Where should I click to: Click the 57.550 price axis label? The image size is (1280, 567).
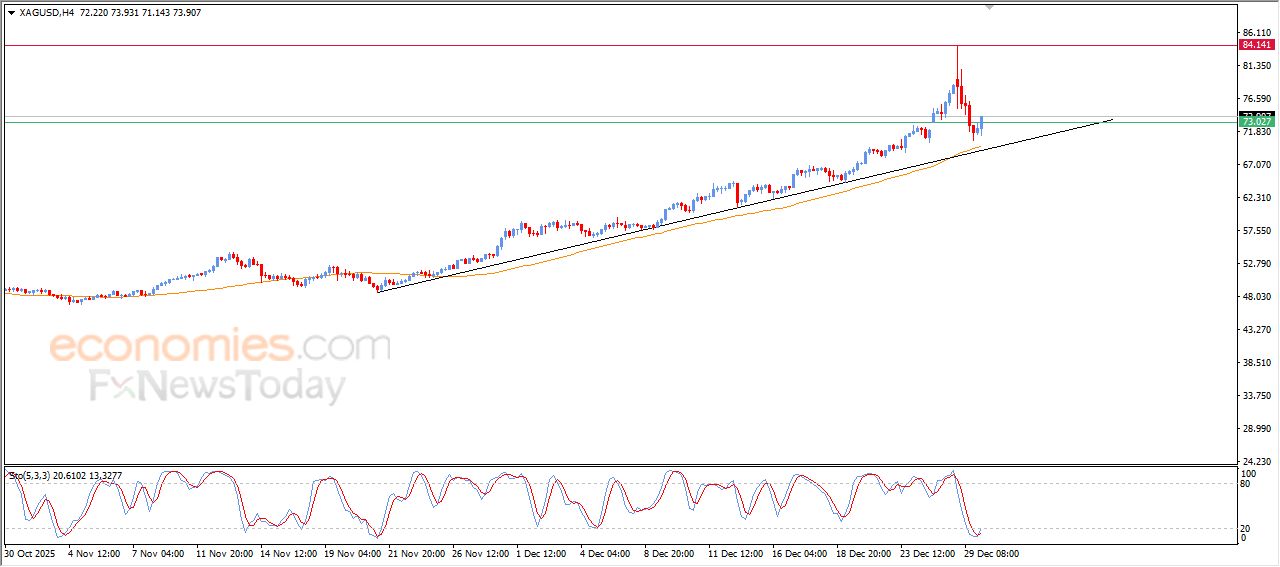[x=1256, y=231]
